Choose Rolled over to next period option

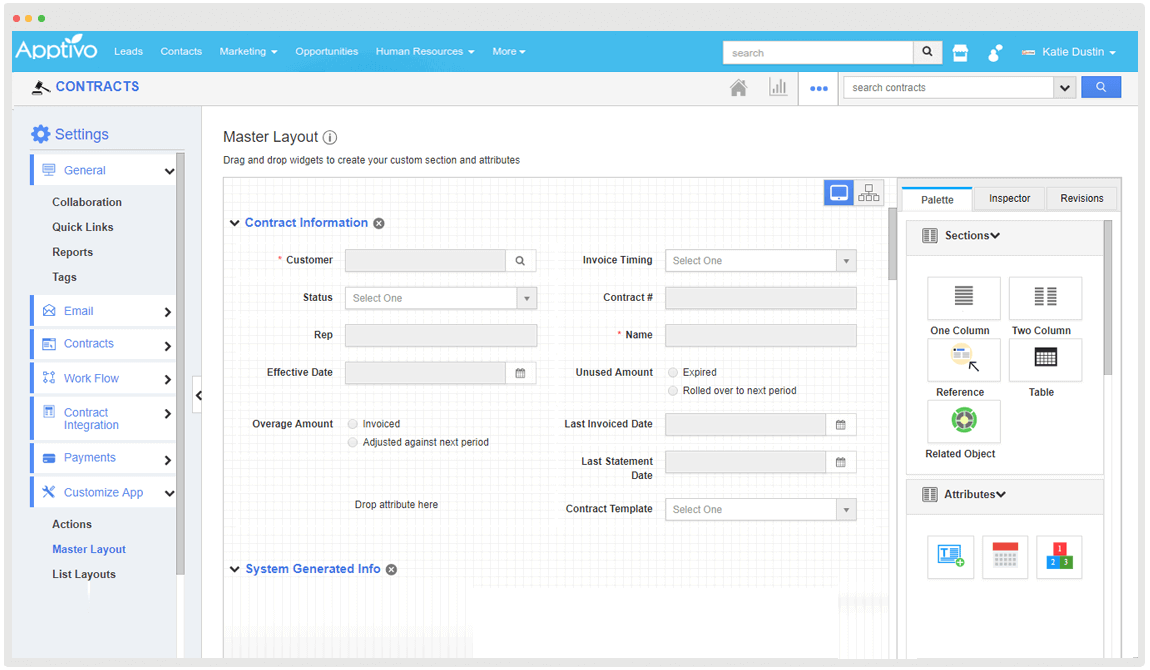(673, 391)
